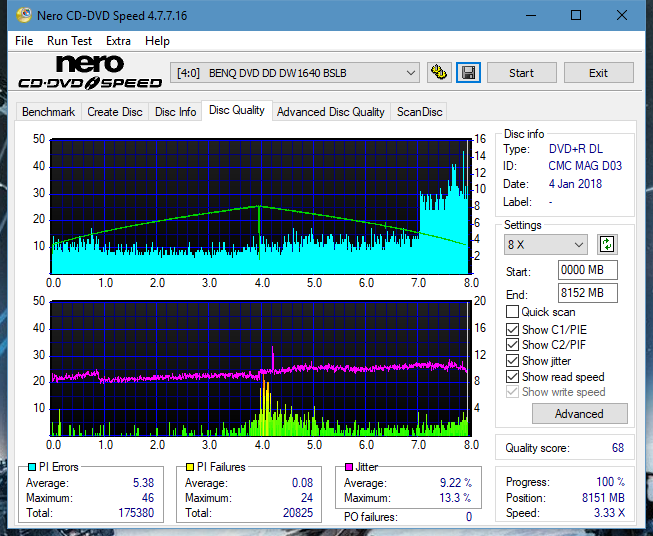The height and width of the screenshot is (536, 653).
Task: Click the refresh icon beside the speed dropdown
Action: coord(607,244)
